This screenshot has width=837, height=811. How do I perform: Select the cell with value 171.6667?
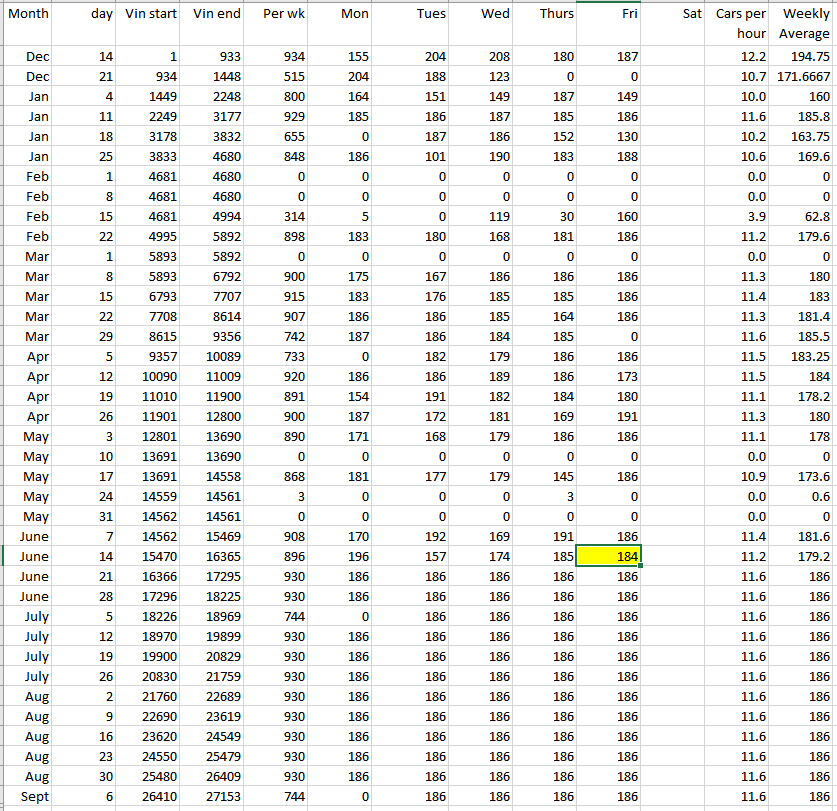(x=805, y=77)
